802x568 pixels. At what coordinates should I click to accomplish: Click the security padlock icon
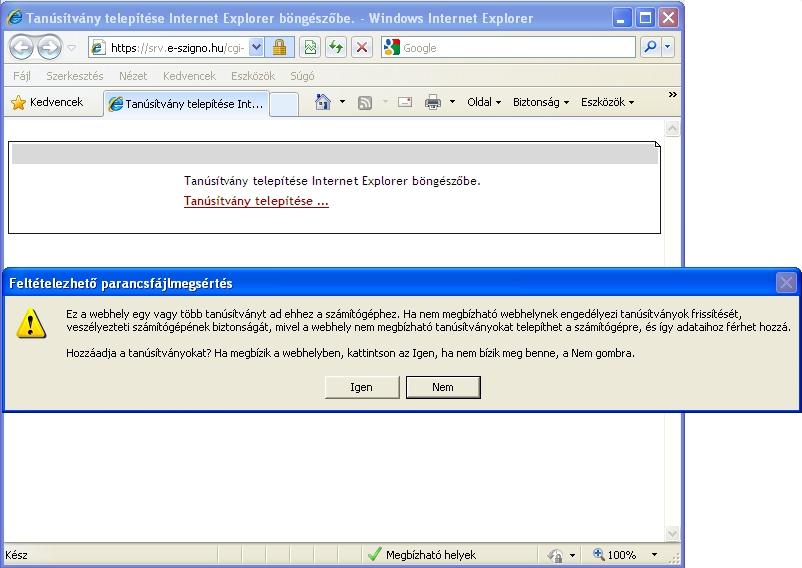(x=279, y=48)
